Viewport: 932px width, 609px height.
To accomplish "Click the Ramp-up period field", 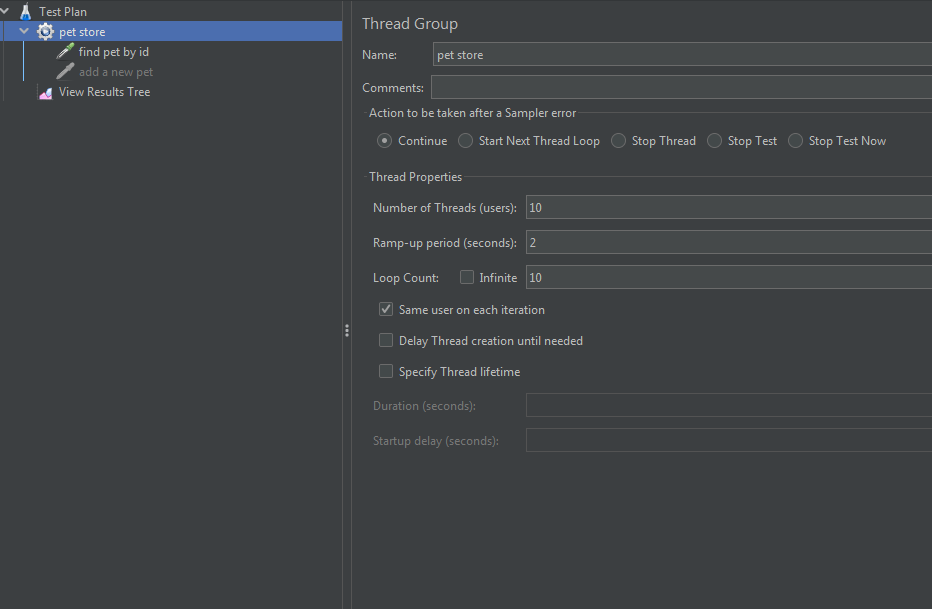I will point(729,242).
